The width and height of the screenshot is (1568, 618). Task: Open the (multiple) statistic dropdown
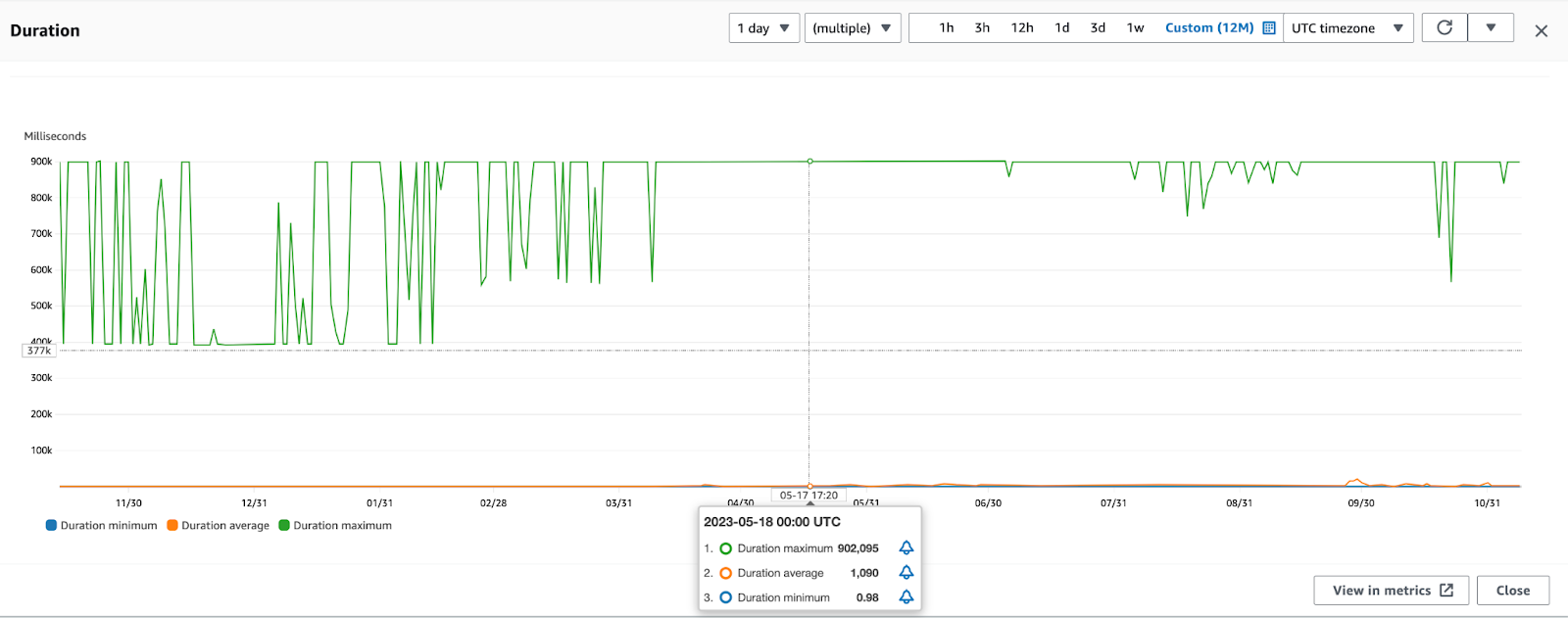coord(853,27)
